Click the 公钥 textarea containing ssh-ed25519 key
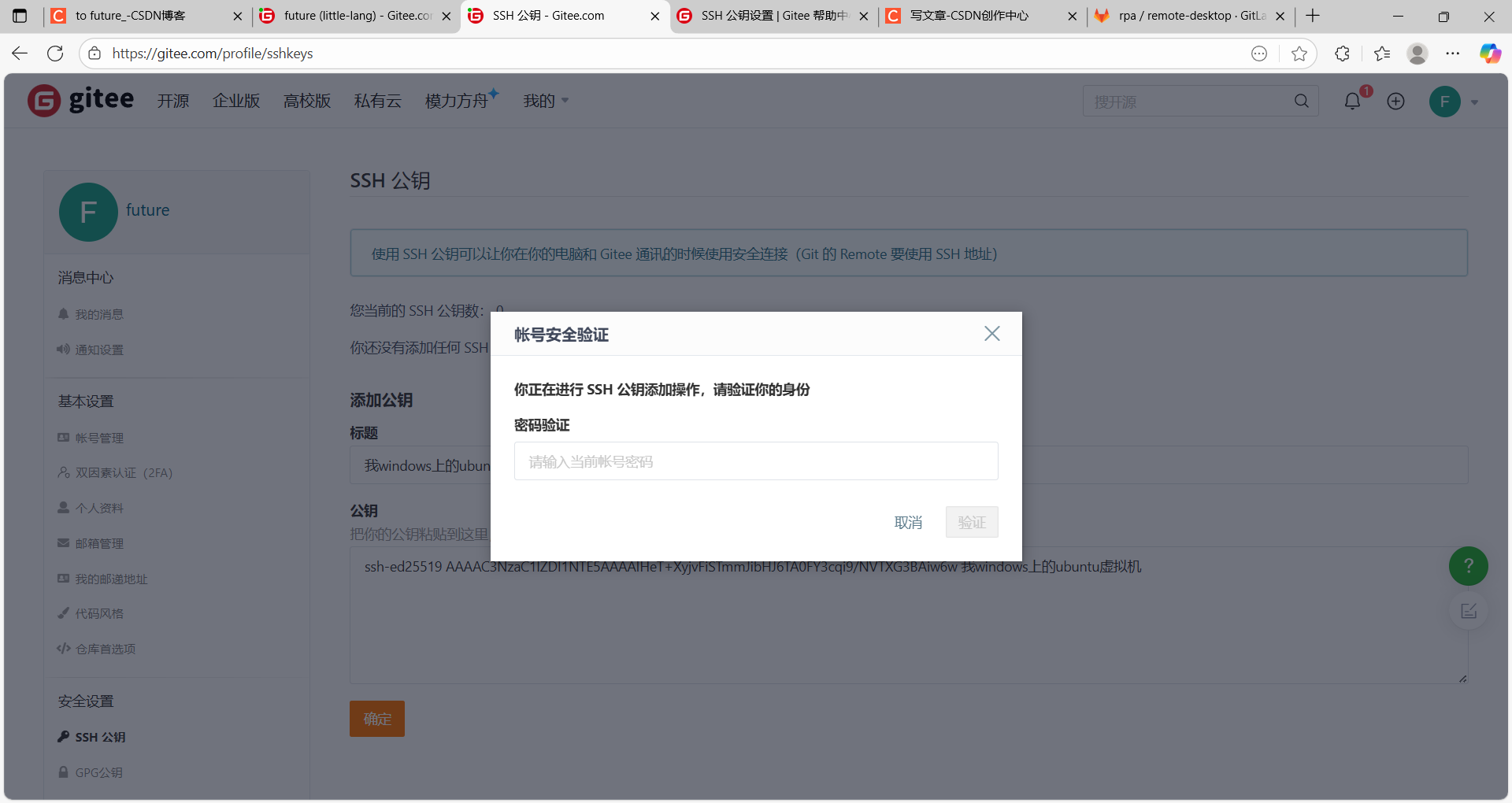Image resolution: width=1512 pixels, height=803 pixels. pyautogui.click(x=909, y=616)
